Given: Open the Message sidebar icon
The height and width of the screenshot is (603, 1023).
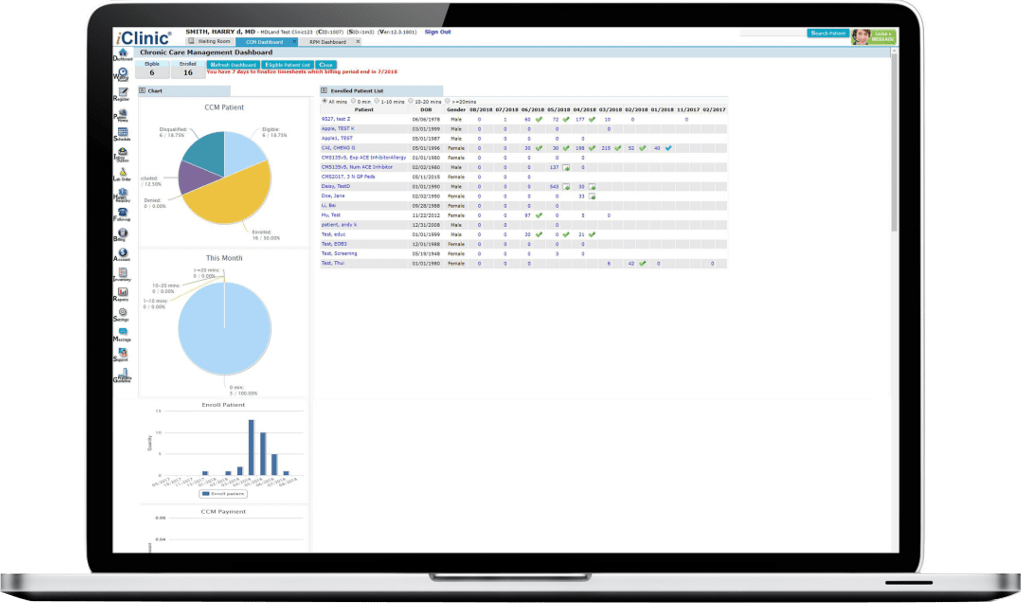Looking at the screenshot, I should coord(122,333).
